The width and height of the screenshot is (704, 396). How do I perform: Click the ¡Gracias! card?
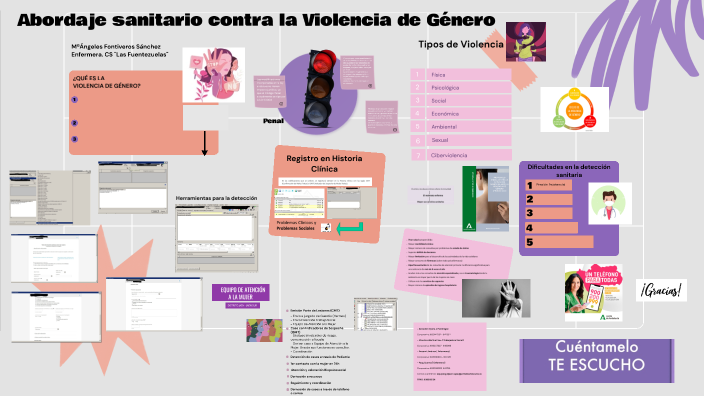(x=661, y=290)
